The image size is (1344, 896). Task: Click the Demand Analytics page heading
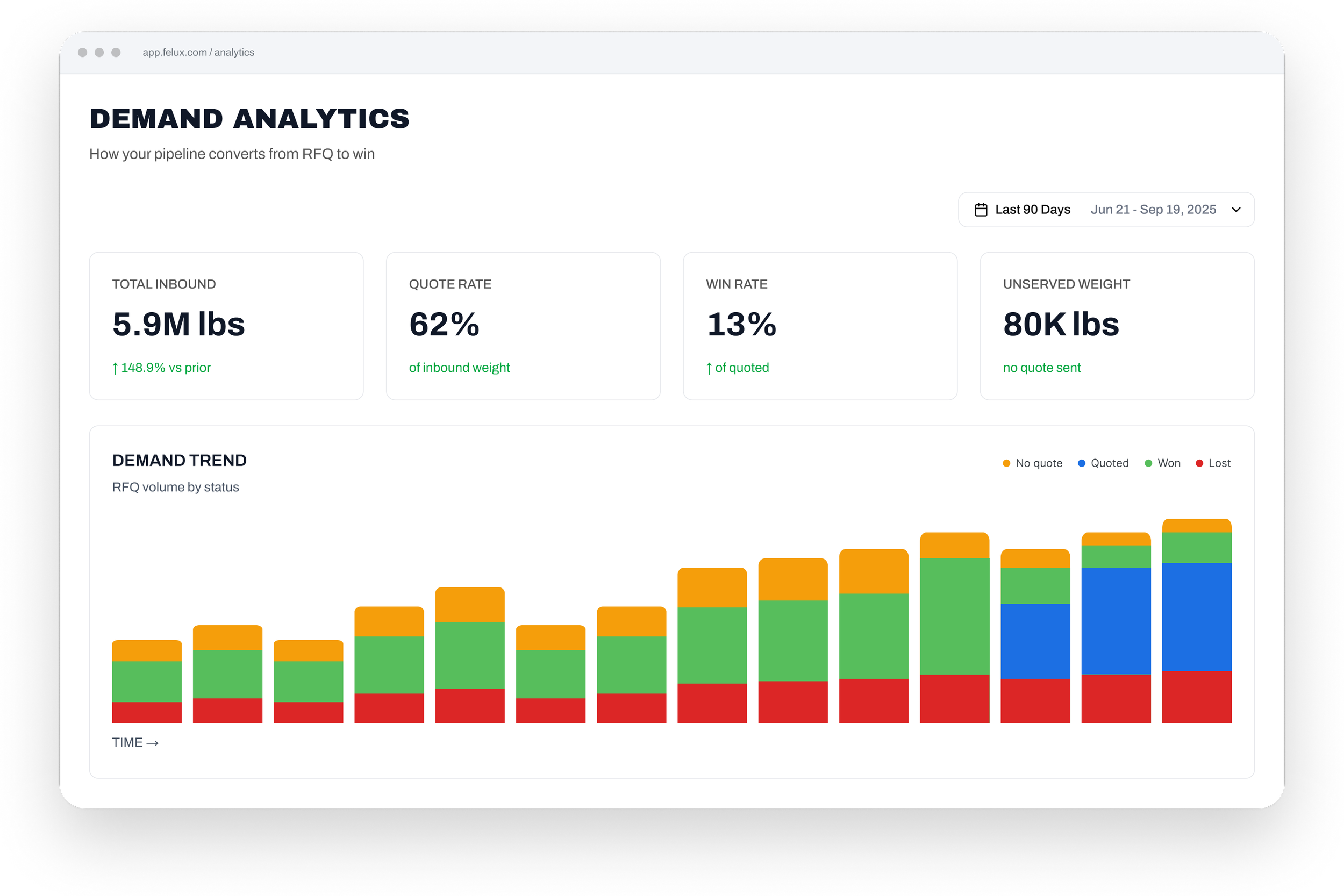pyautogui.click(x=249, y=119)
